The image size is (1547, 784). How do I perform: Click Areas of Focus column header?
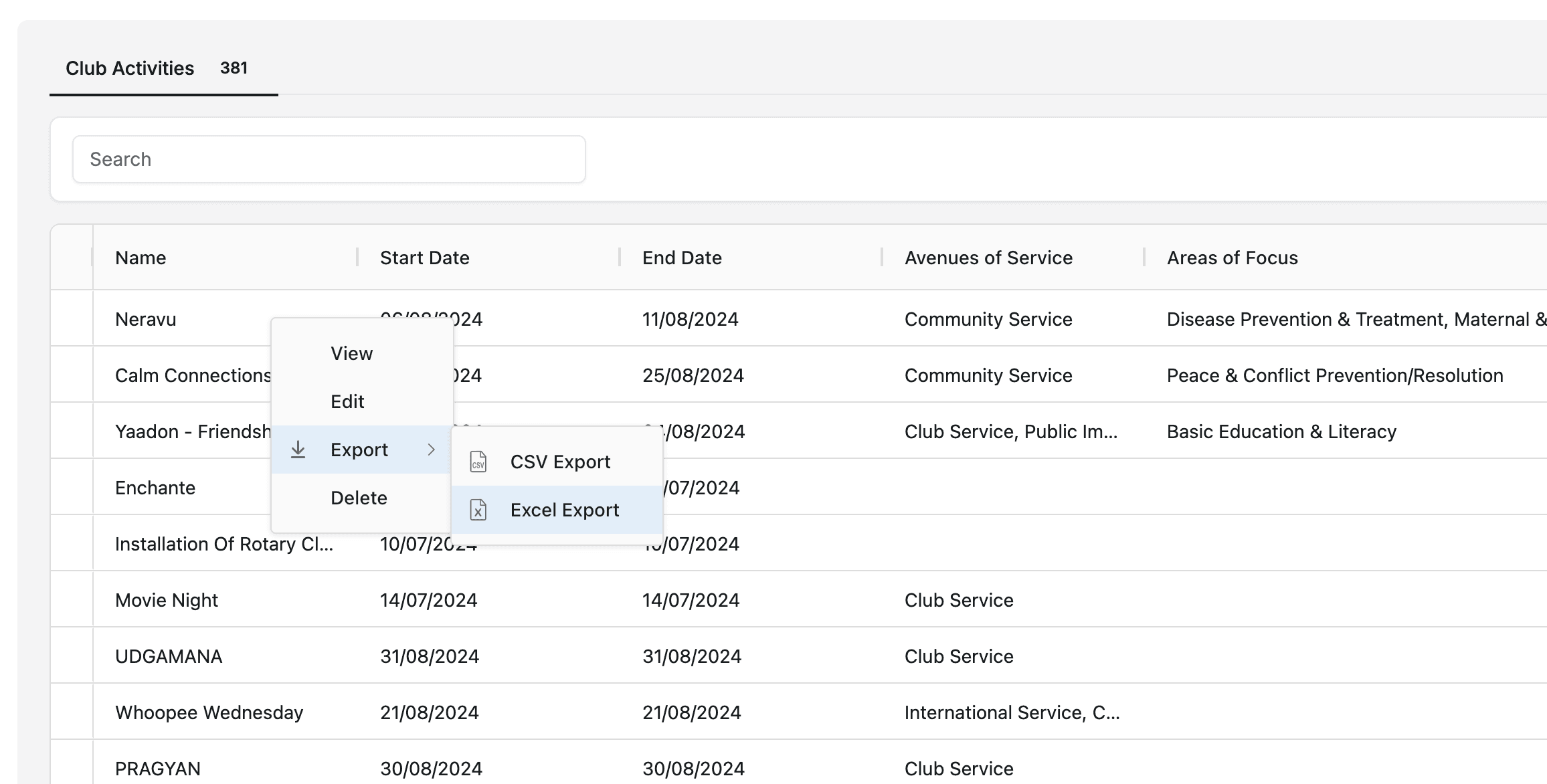coord(1232,258)
